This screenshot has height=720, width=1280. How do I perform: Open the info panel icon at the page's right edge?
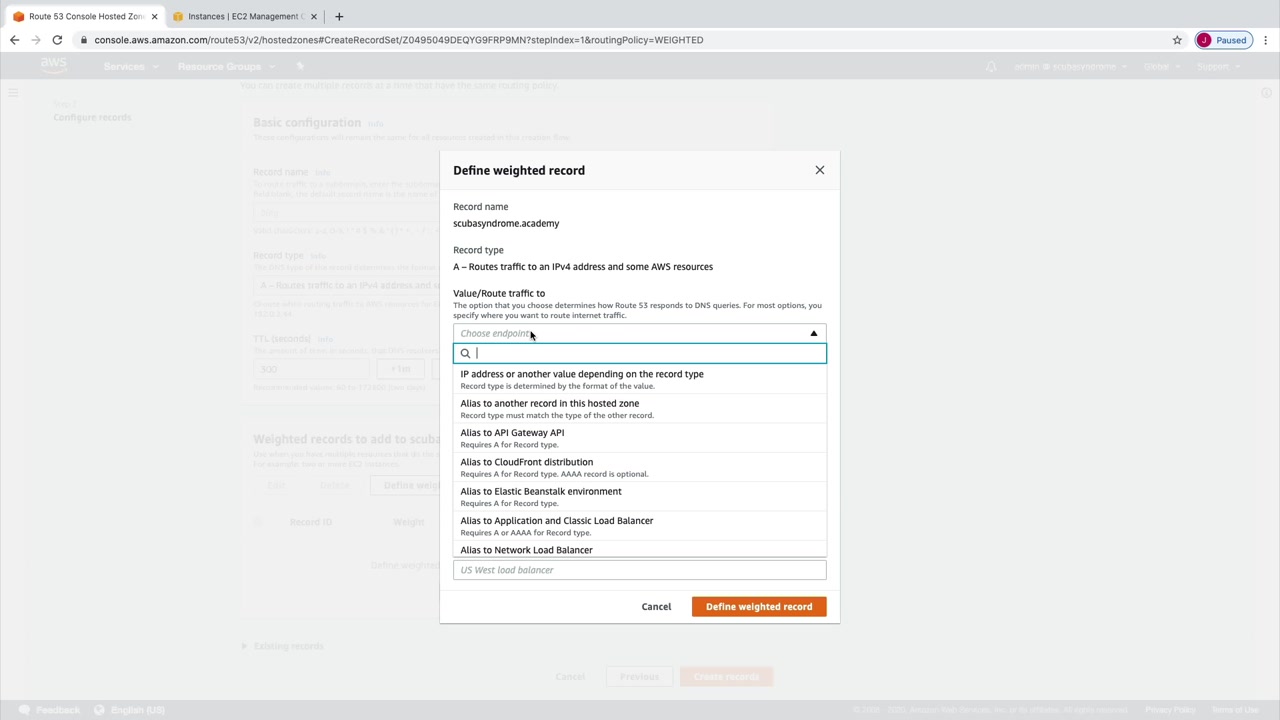1266,93
